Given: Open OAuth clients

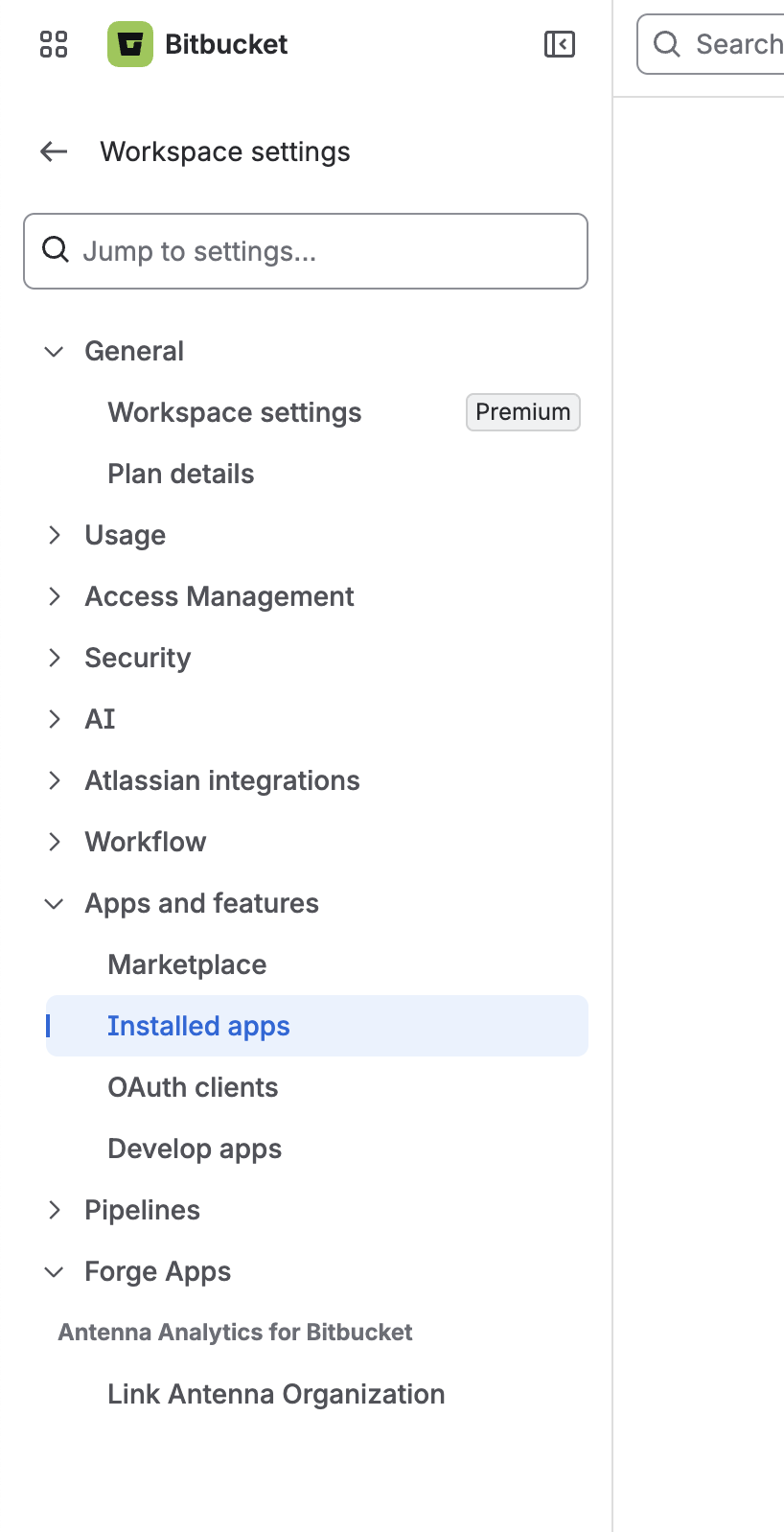Looking at the screenshot, I should pos(194,1087).
